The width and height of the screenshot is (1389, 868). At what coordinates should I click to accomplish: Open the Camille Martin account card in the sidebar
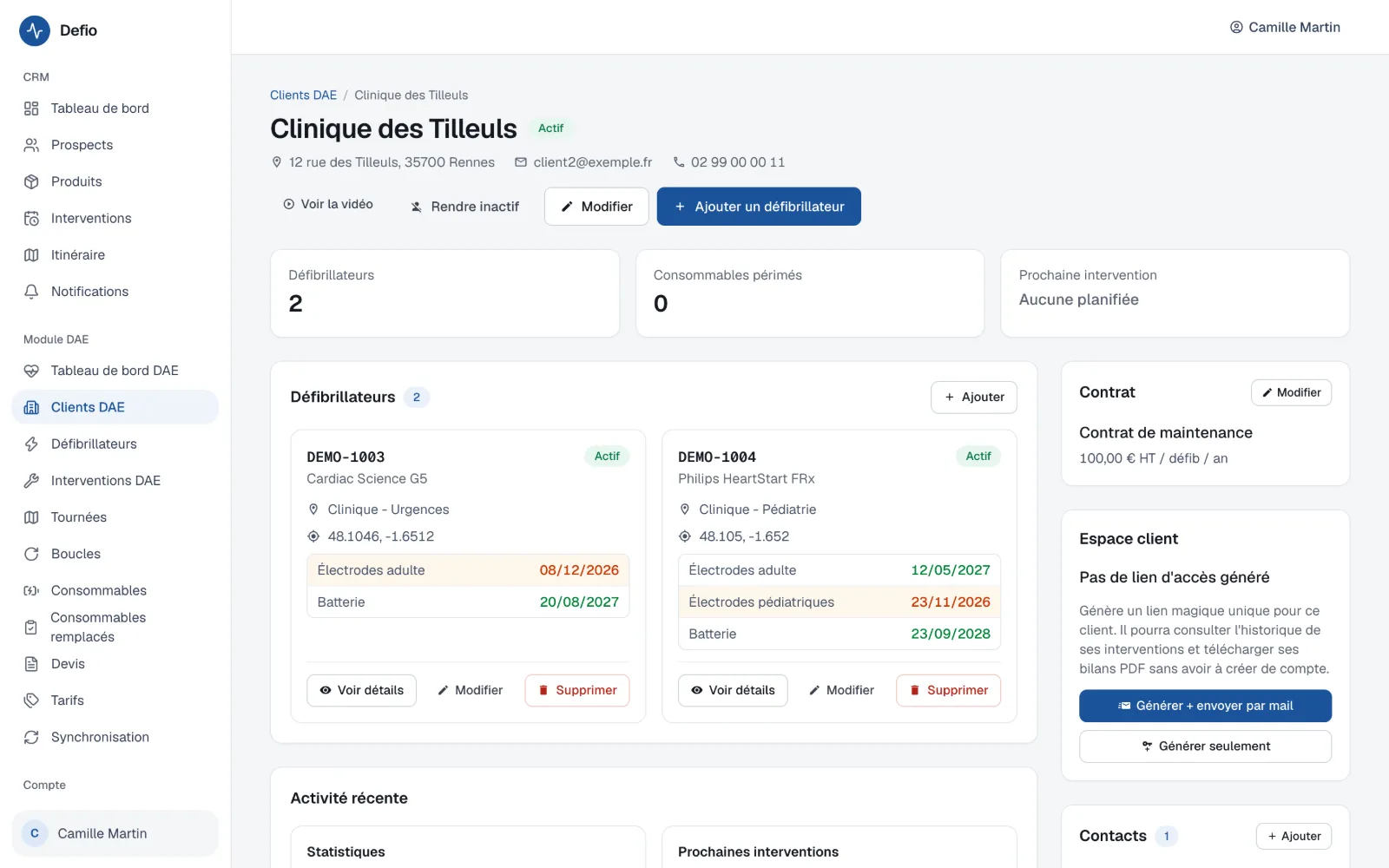click(115, 833)
